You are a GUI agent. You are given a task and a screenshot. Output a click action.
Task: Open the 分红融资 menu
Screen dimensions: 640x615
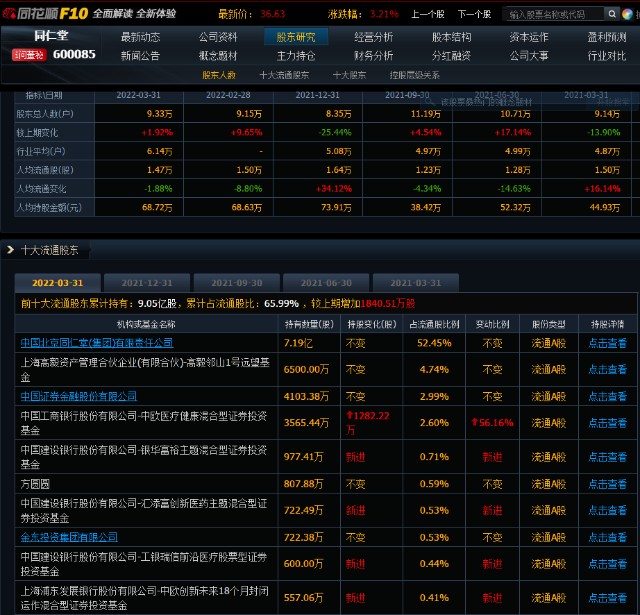[451, 56]
